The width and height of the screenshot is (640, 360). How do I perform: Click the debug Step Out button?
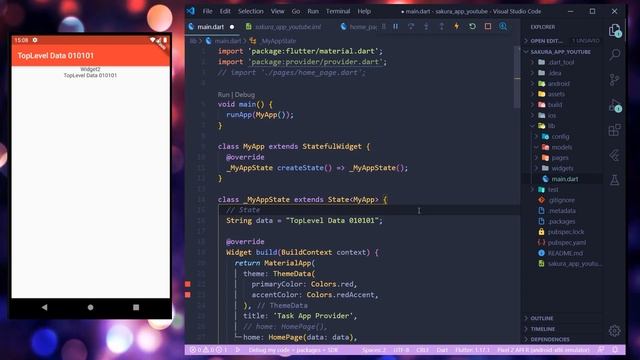click(x=442, y=27)
